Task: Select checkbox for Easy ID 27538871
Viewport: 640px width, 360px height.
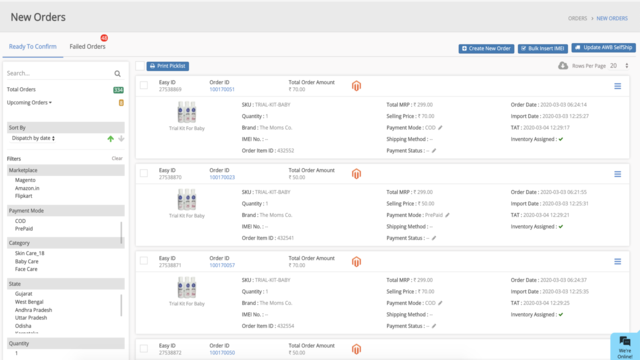Action: tap(144, 261)
